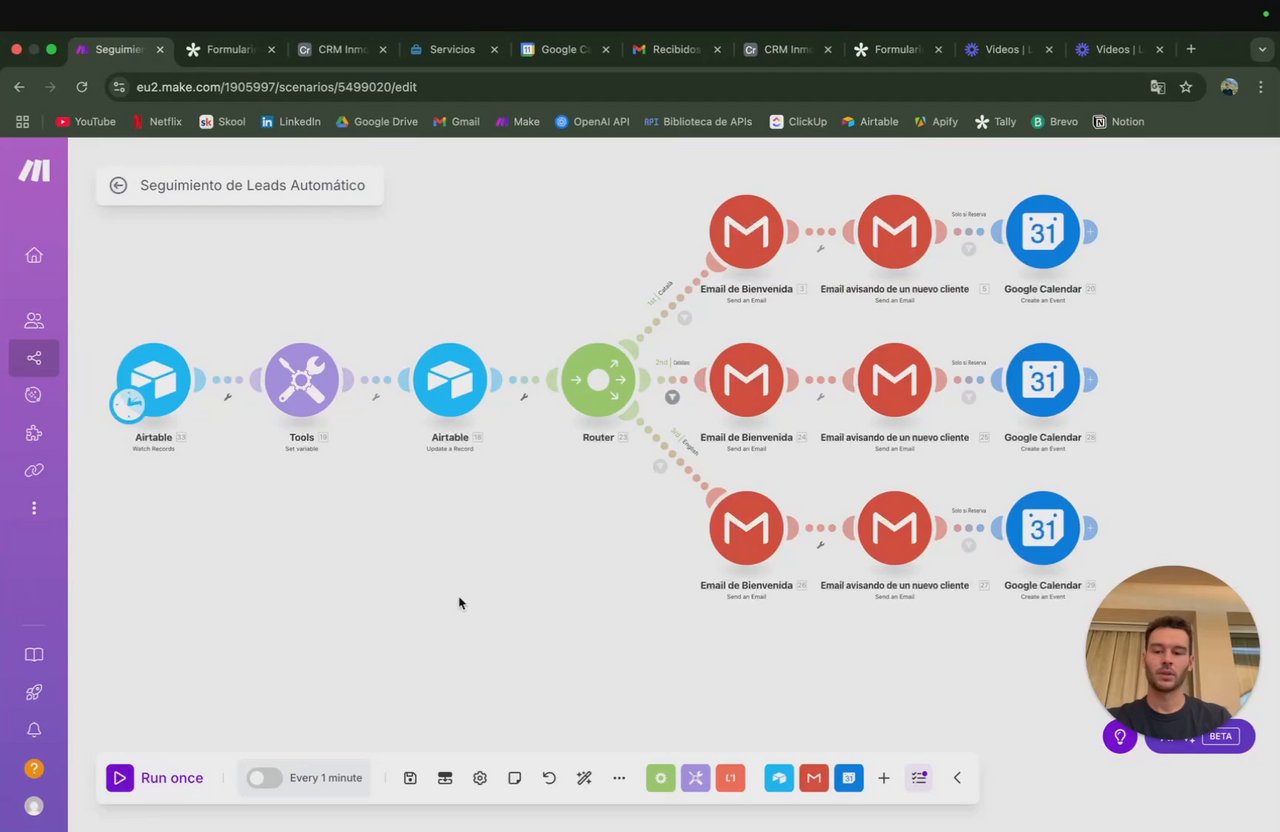The height and width of the screenshot is (832, 1280).
Task: Open Templates icon in left sidebar
Action: [x=34, y=395]
